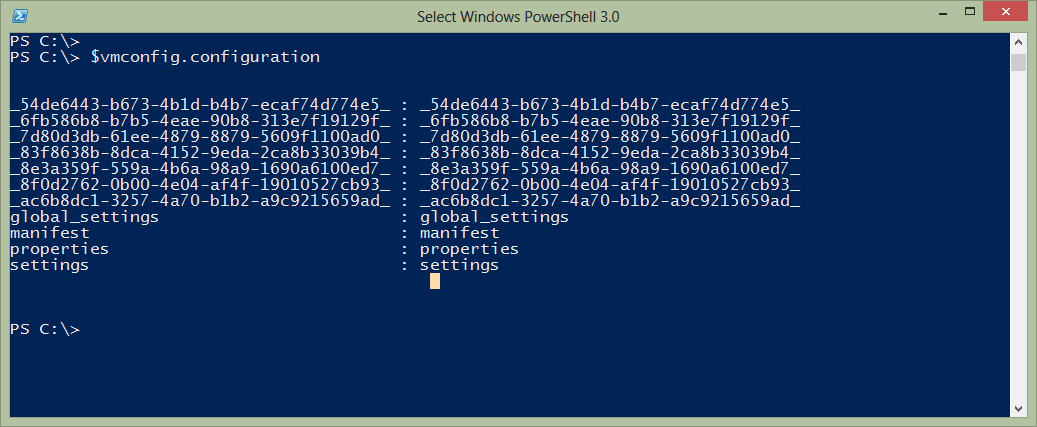Click the global_settings property name

pyautogui.click(x=85, y=217)
